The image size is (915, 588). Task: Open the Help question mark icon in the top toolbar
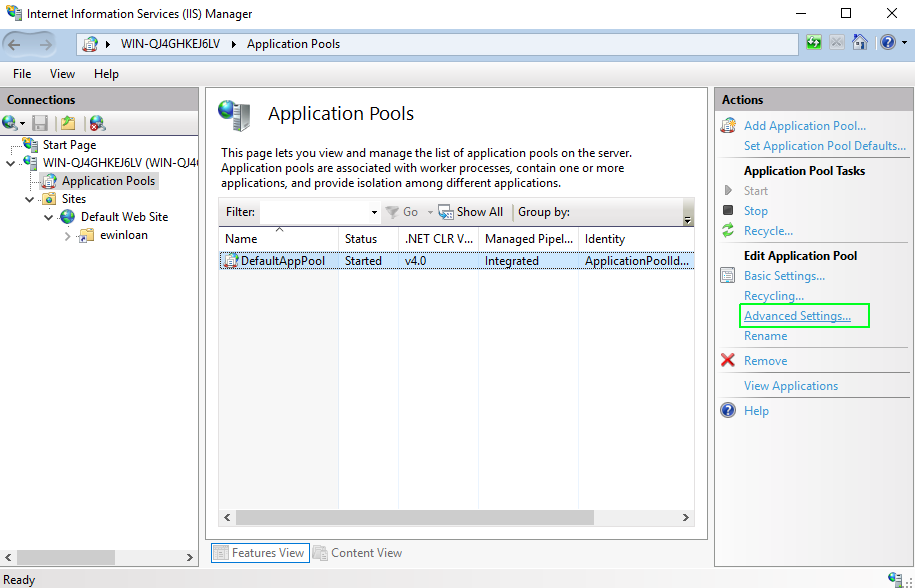[x=888, y=43]
